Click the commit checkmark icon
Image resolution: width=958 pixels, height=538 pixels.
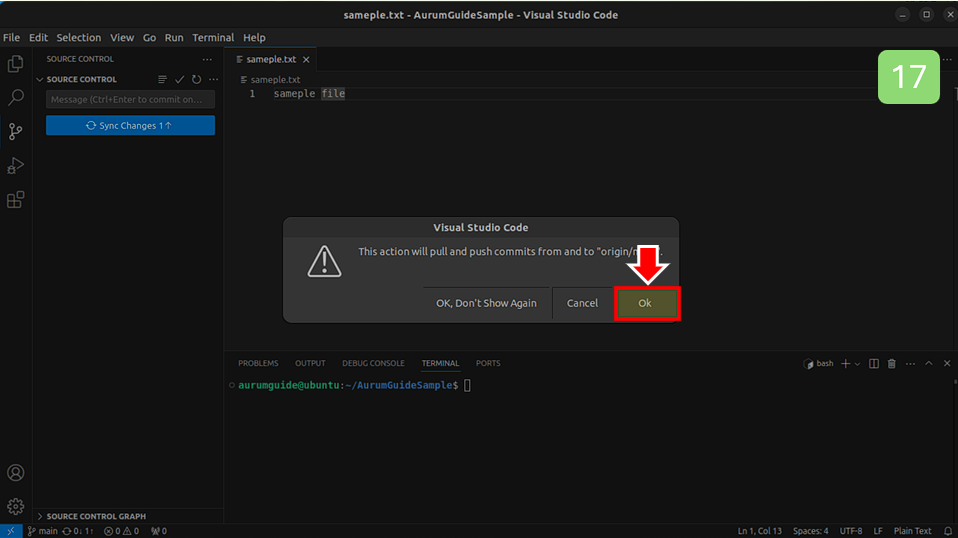tap(179, 79)
